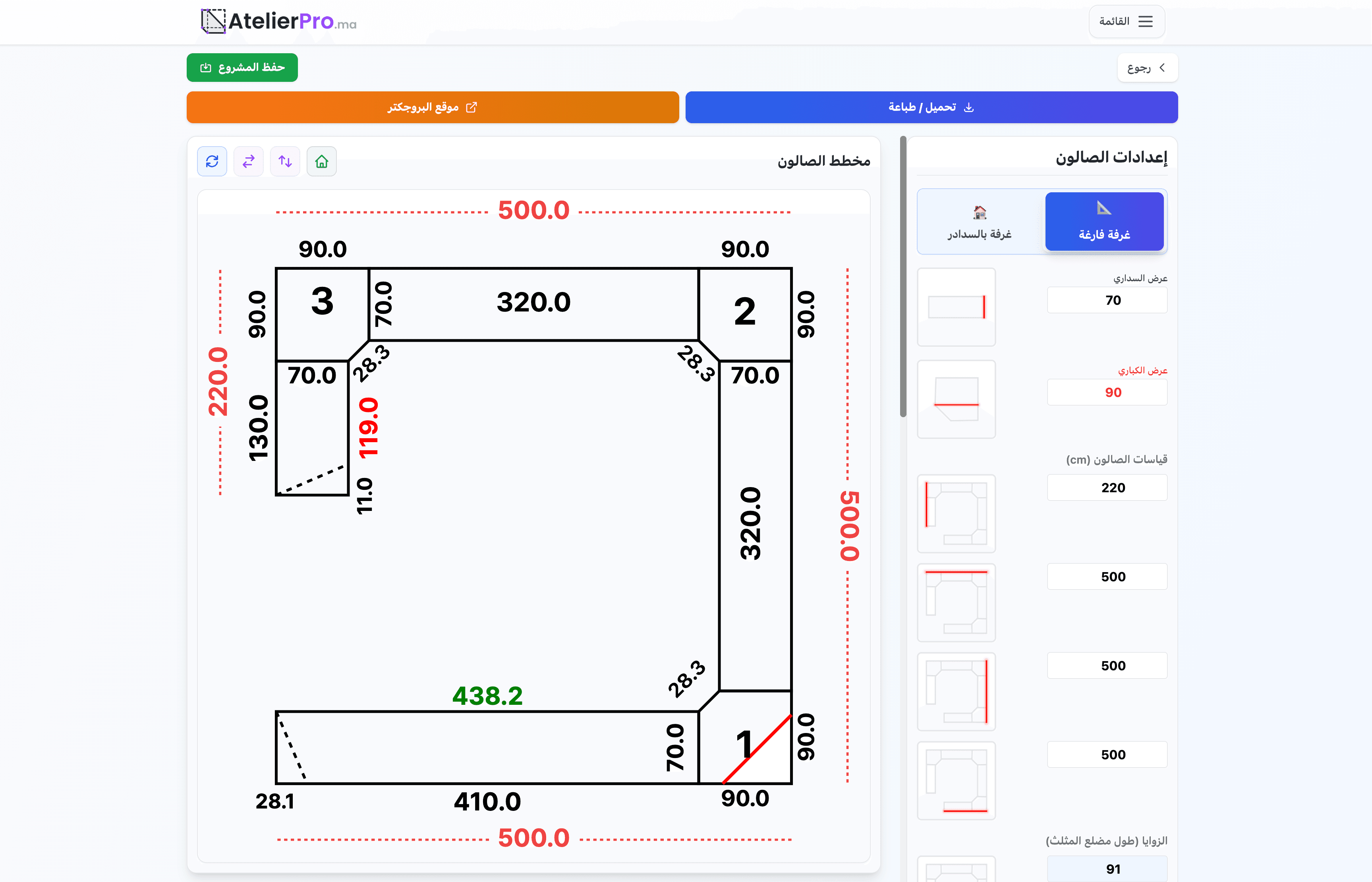Click the bottom-wall highlighted plan thumbnail
The height and width of the screenshot is (882, 1372).
pos(956,781)
